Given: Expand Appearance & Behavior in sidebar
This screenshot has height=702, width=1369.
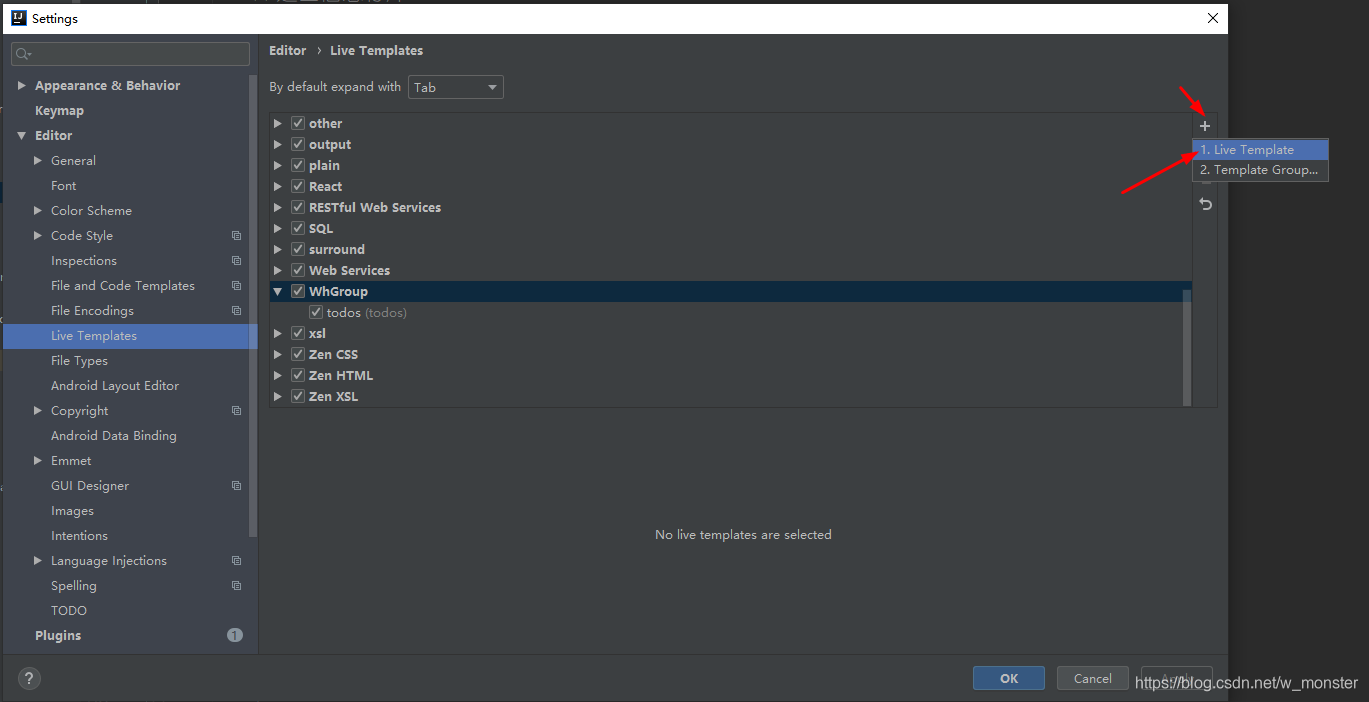Looking at the screenshot, I should pyautogui.click(x=22, y=85).
